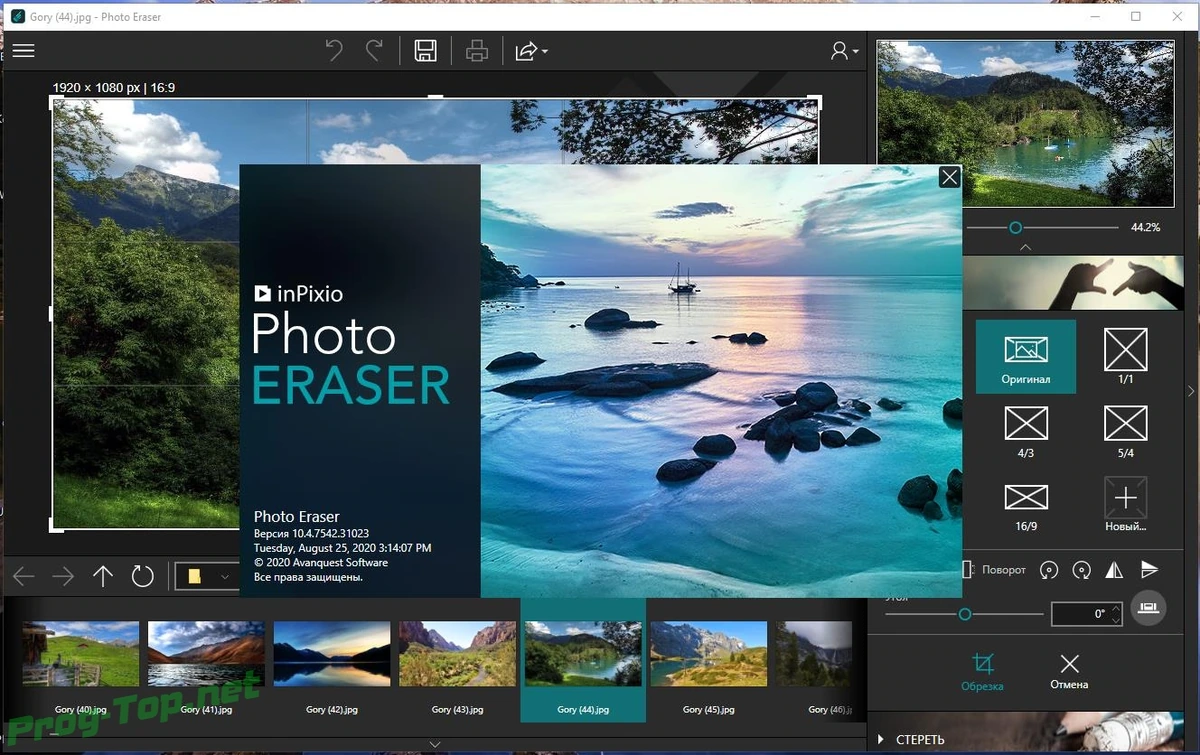Close the Photo Eraser splash dialog
The image size is (1200, 755).
(x=949, y=177)
